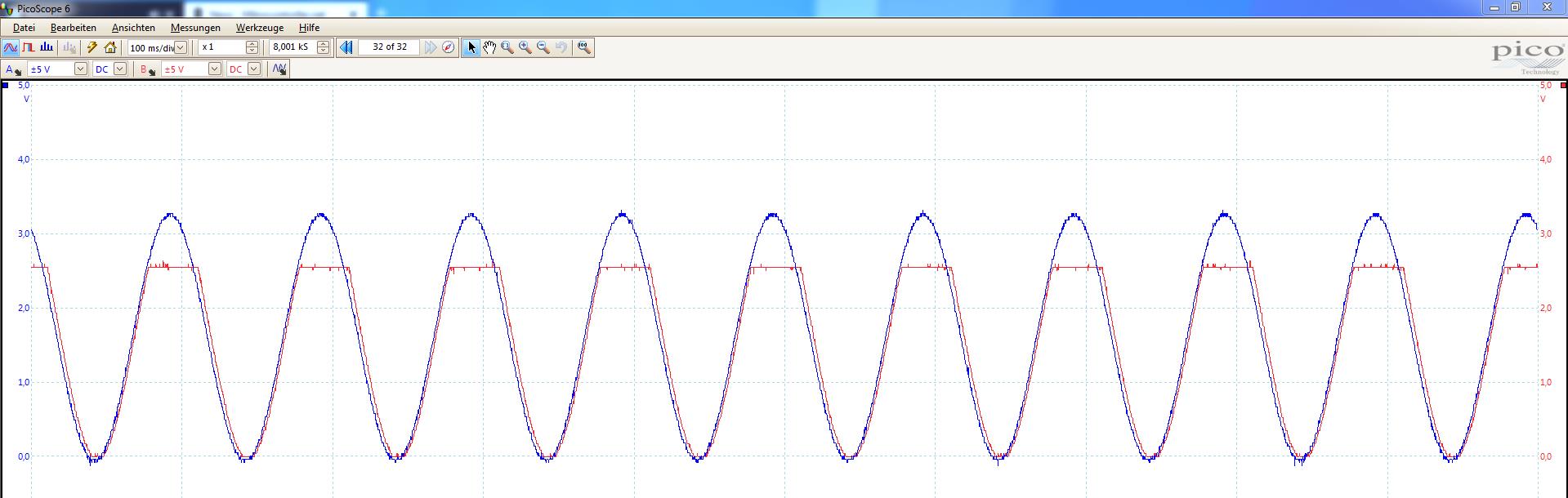1568x498 pixels.
Task: Select Spectrum Mode bar-graph icon
Action: click(x=47, y=47)
